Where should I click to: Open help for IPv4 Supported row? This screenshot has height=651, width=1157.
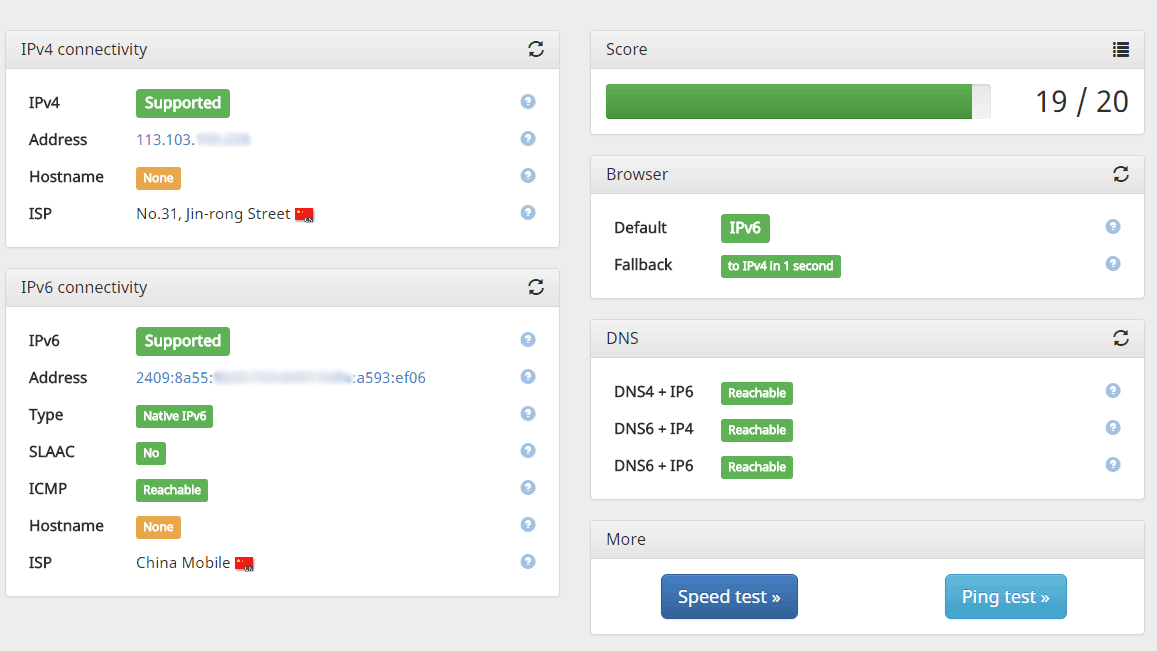[x=528, y=102]
